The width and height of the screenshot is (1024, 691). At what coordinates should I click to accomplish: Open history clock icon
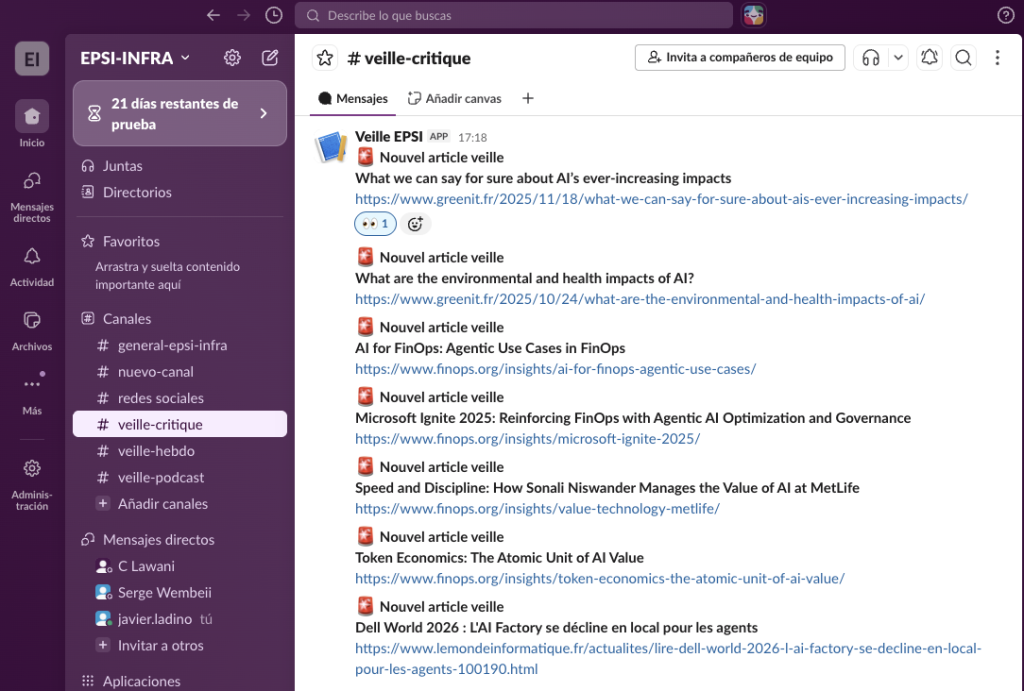tap(274, 15)
